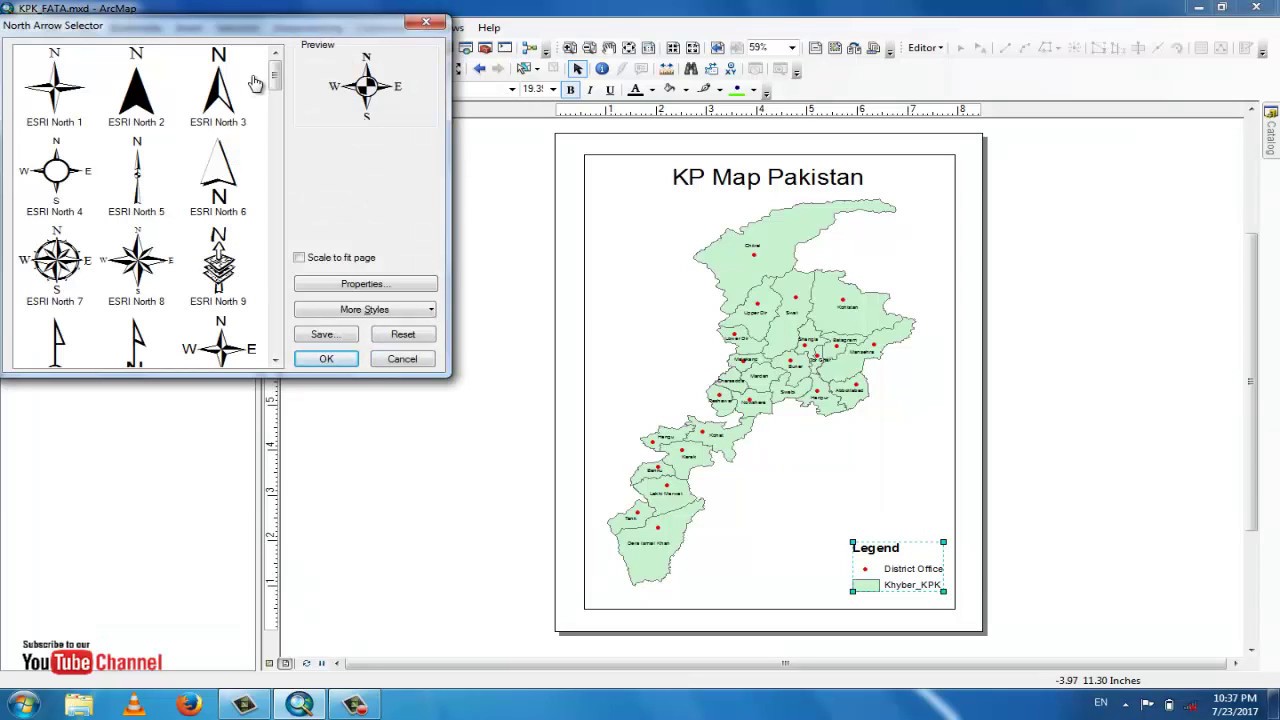Viewport: 1280px width, 720px height.
Task: Pick the ESRI North 3 arrow
Action: (218, 87)
